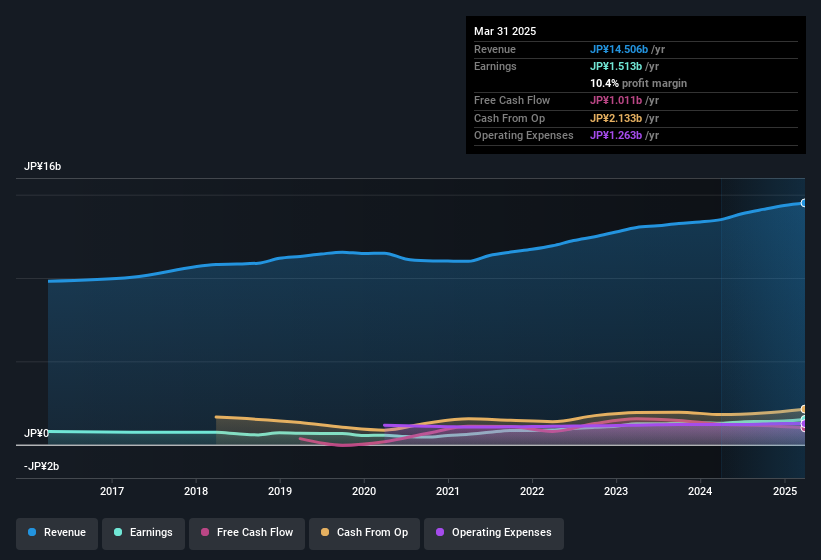Click the 2025 x-axis label
The width and height of the screenshot is (821, 560).
[785, 491]
